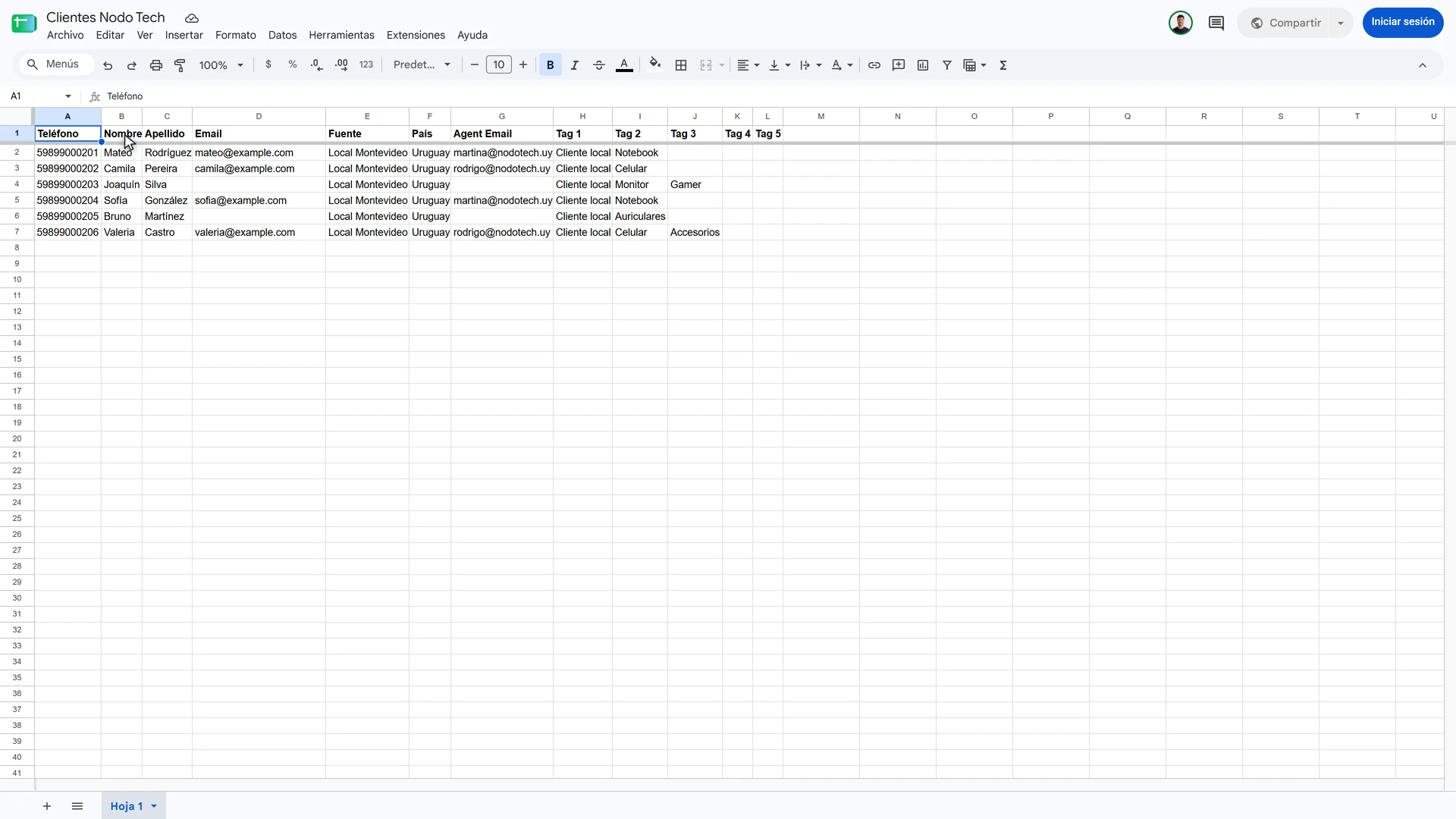The image size is (1456, 819).
Task: Insert a link with chain icon
Action: 874,65
